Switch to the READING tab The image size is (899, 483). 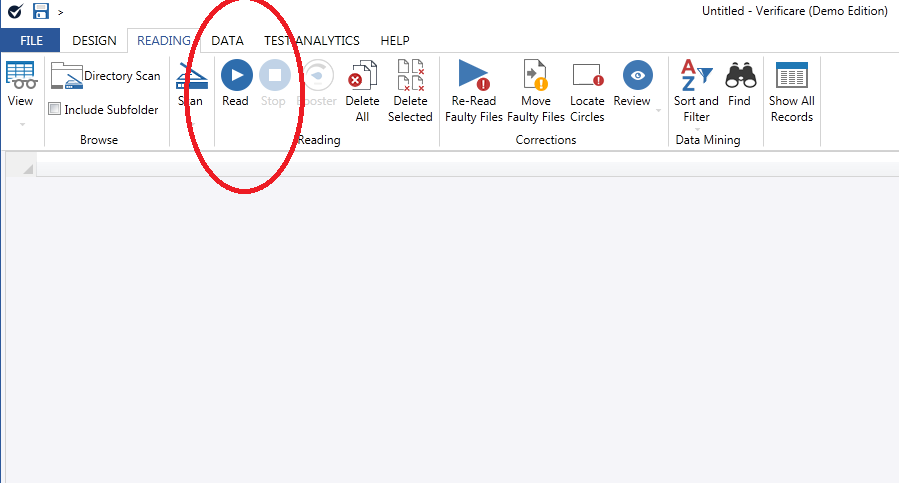coord(163,41)
